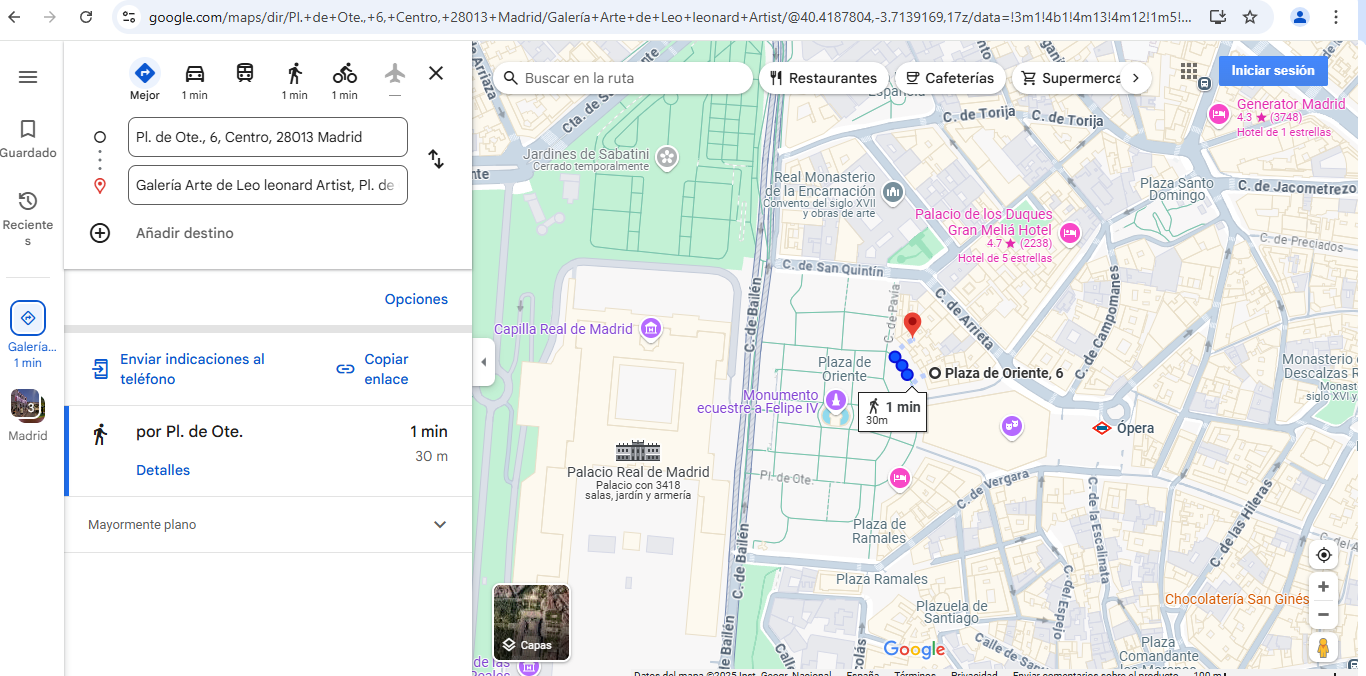Click the Ópera metro station icon

(x=1101, y=428)
